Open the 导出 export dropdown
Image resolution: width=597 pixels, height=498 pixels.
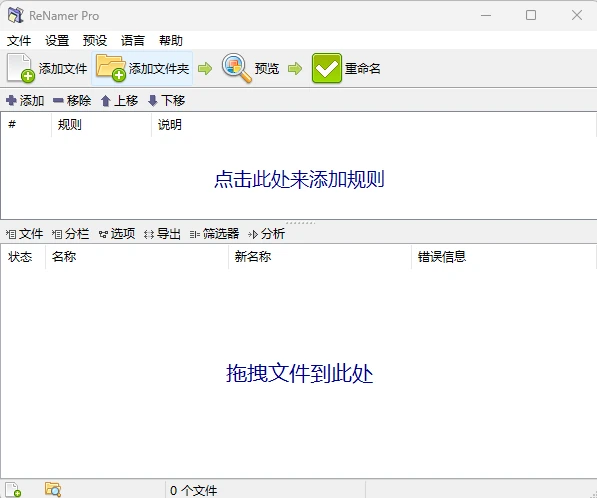click(x=163, y=234)
